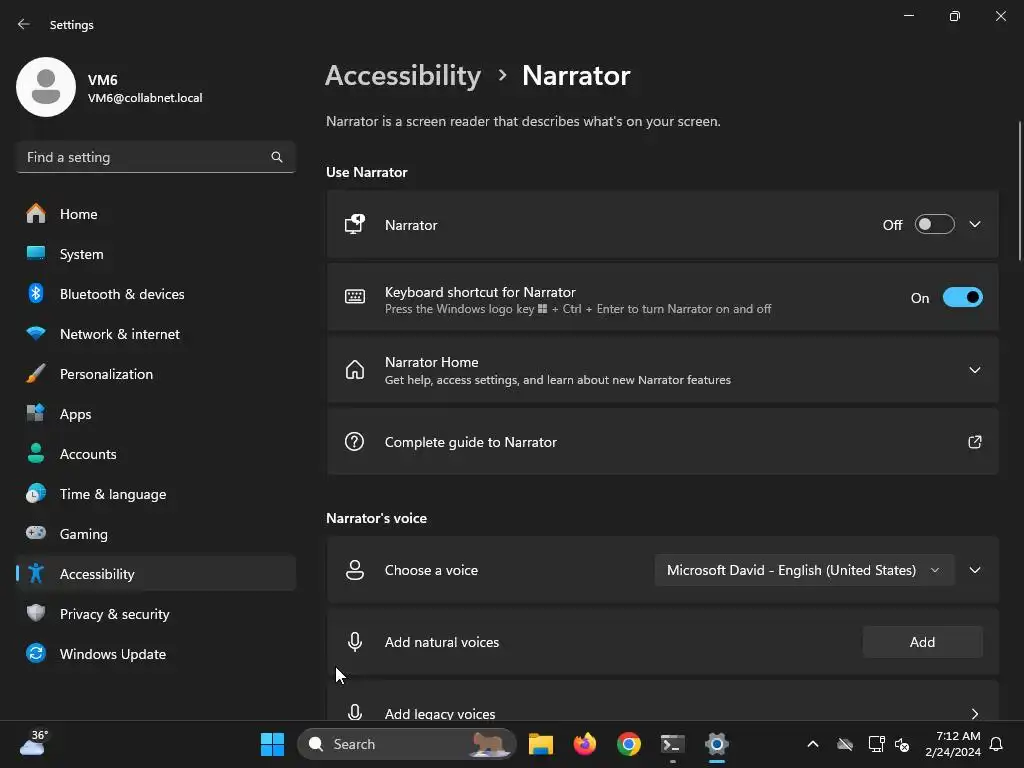Click the microphone icon for Add legacy voices
Image resolution: width=1024 pixels, height=768 pixels.
tap(355, 712)
